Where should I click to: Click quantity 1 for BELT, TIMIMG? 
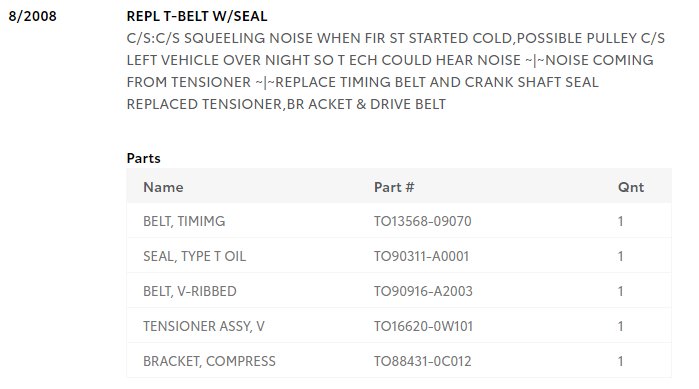621,221
